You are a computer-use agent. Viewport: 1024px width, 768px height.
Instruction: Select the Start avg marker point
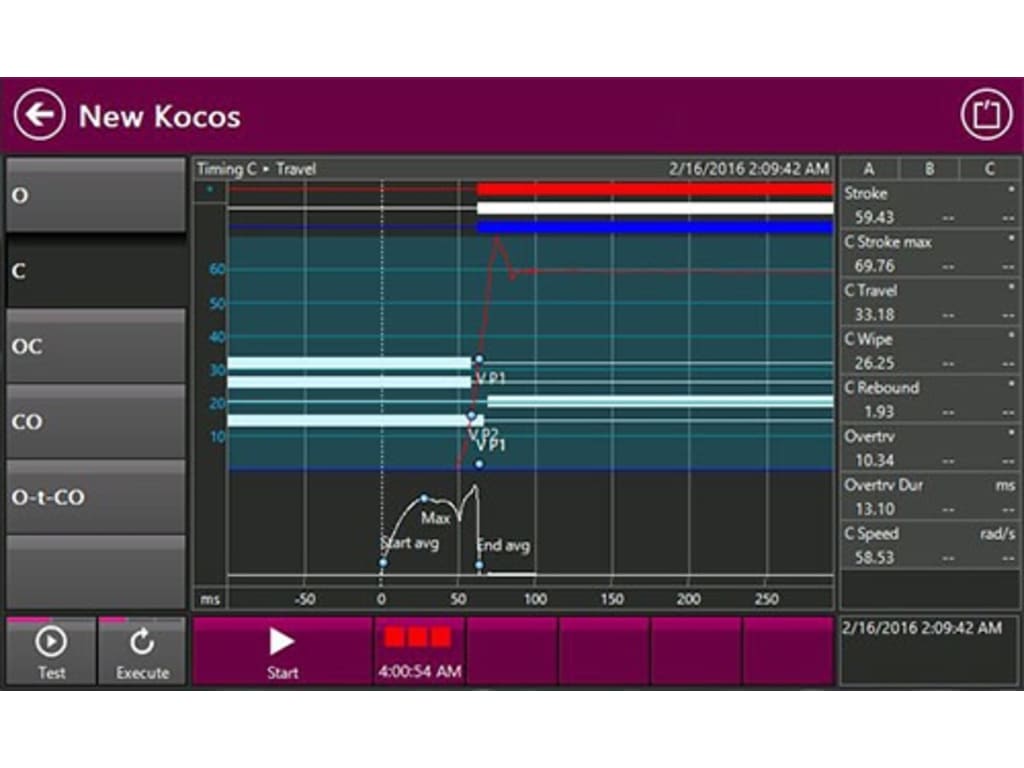(383, 562)
